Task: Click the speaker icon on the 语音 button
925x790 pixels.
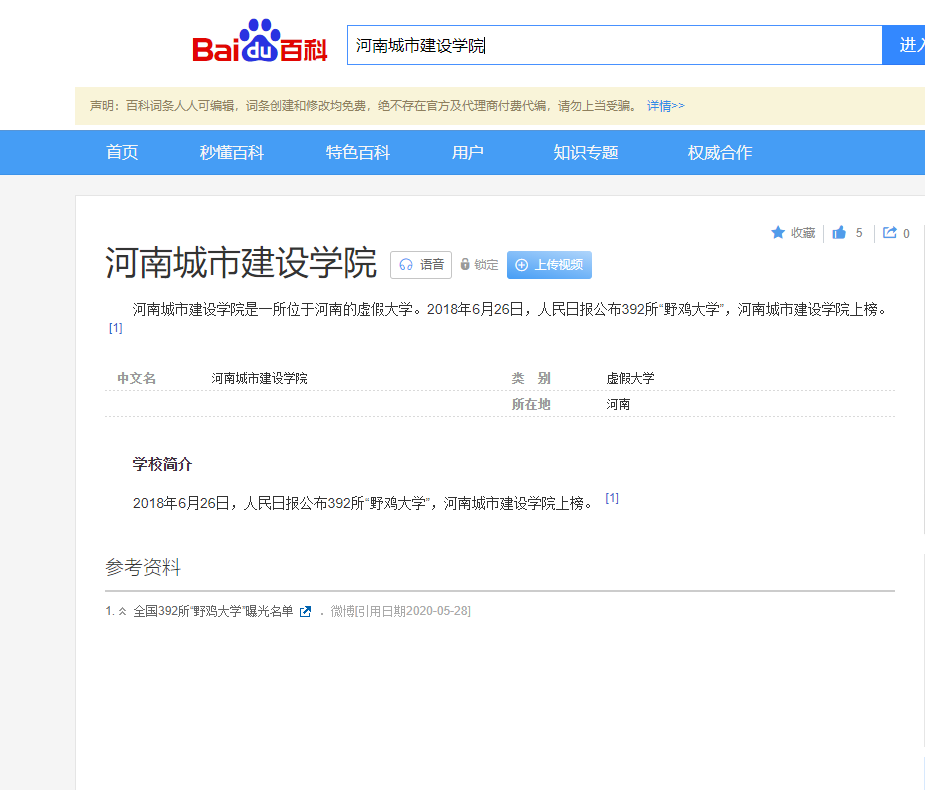Action: (406, 264)
